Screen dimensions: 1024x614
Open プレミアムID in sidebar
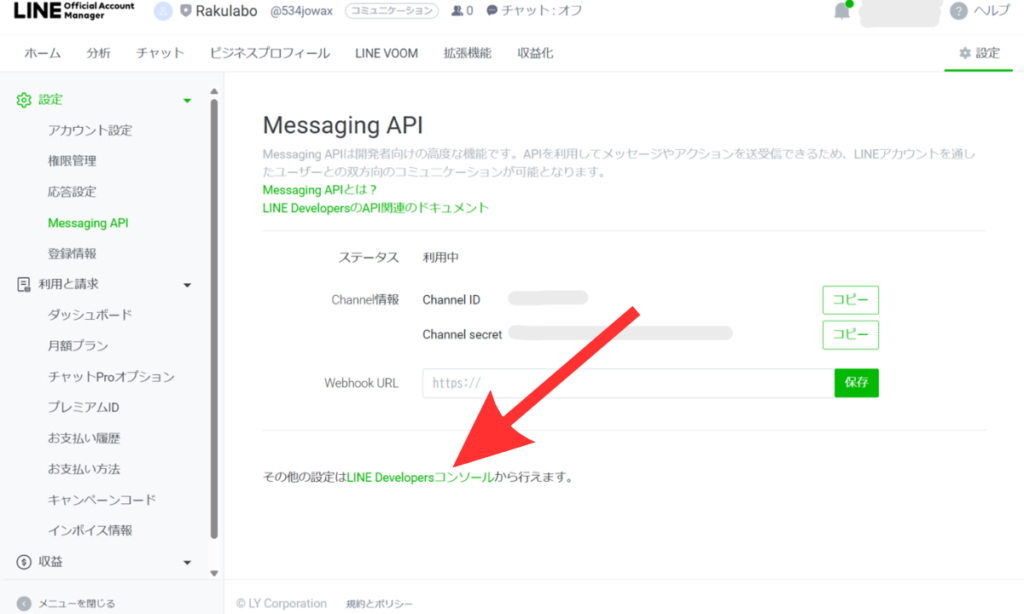point(84,408)
